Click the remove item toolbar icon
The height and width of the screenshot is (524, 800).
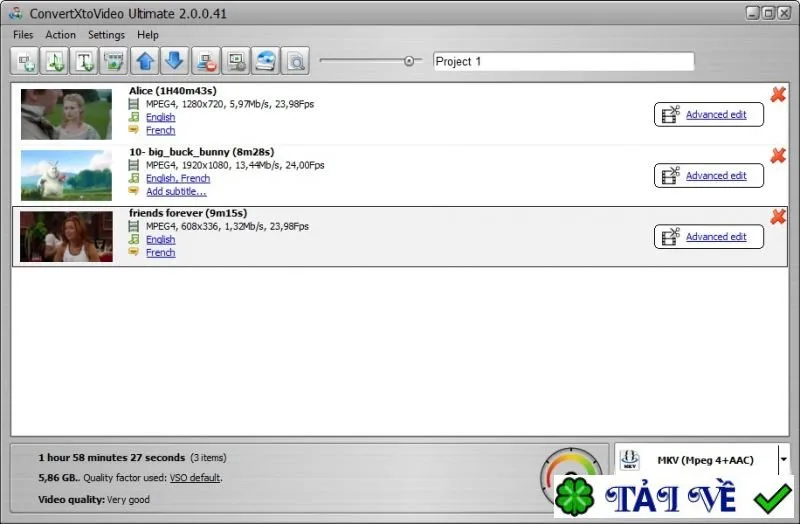click(x=206, y=61)
